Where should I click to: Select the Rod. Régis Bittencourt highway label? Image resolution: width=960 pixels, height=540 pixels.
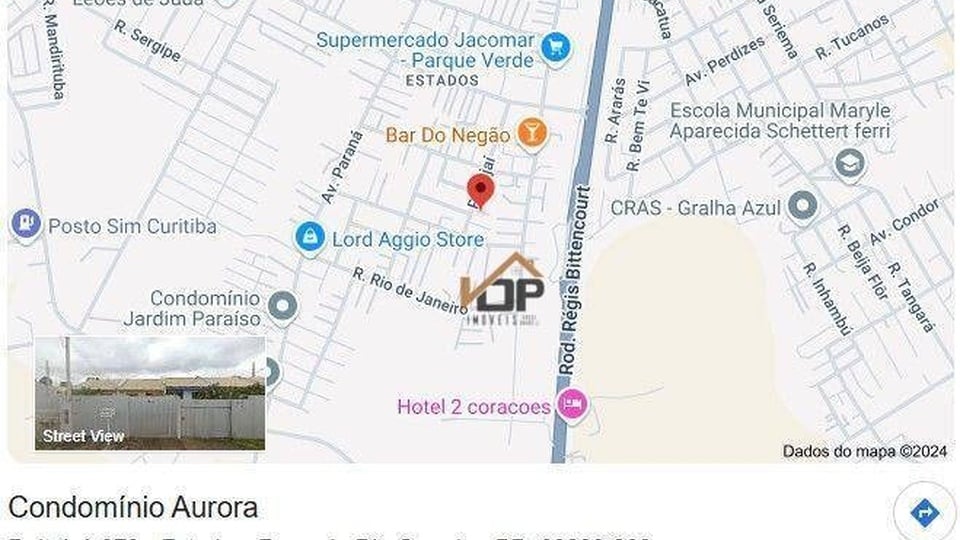(576, 280)
